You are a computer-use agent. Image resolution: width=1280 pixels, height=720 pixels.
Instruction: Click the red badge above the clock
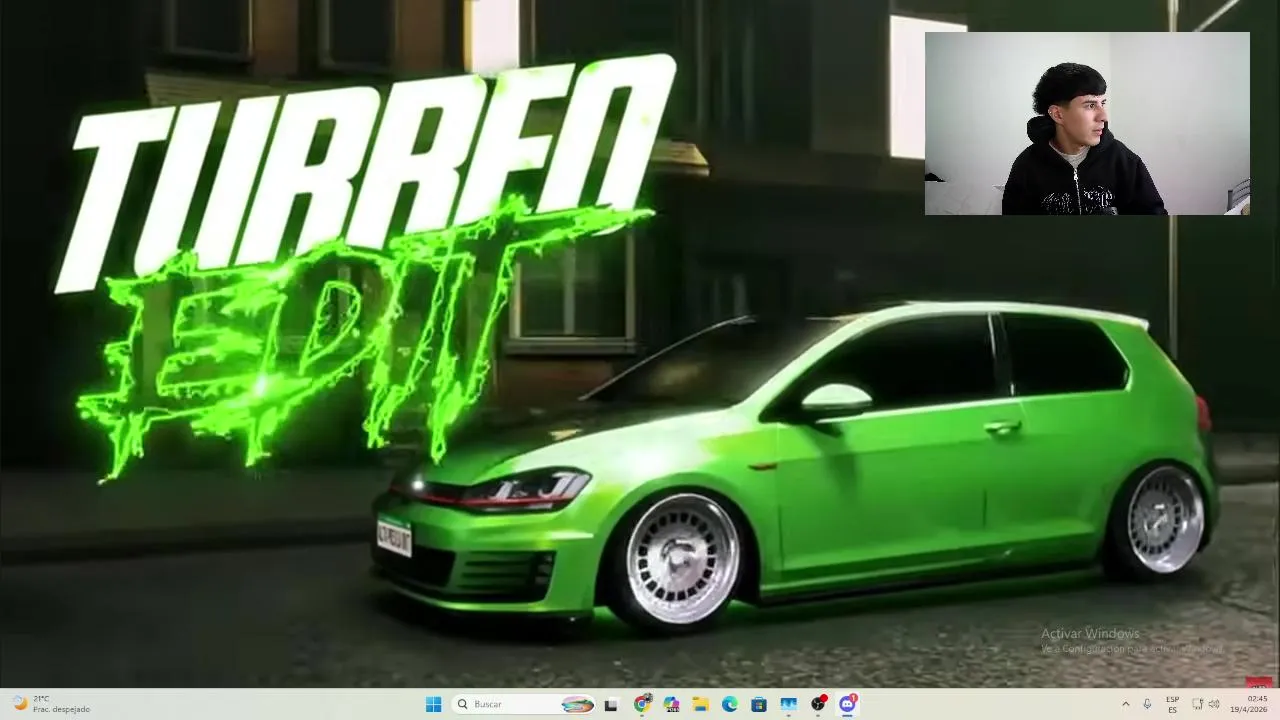1258,683
